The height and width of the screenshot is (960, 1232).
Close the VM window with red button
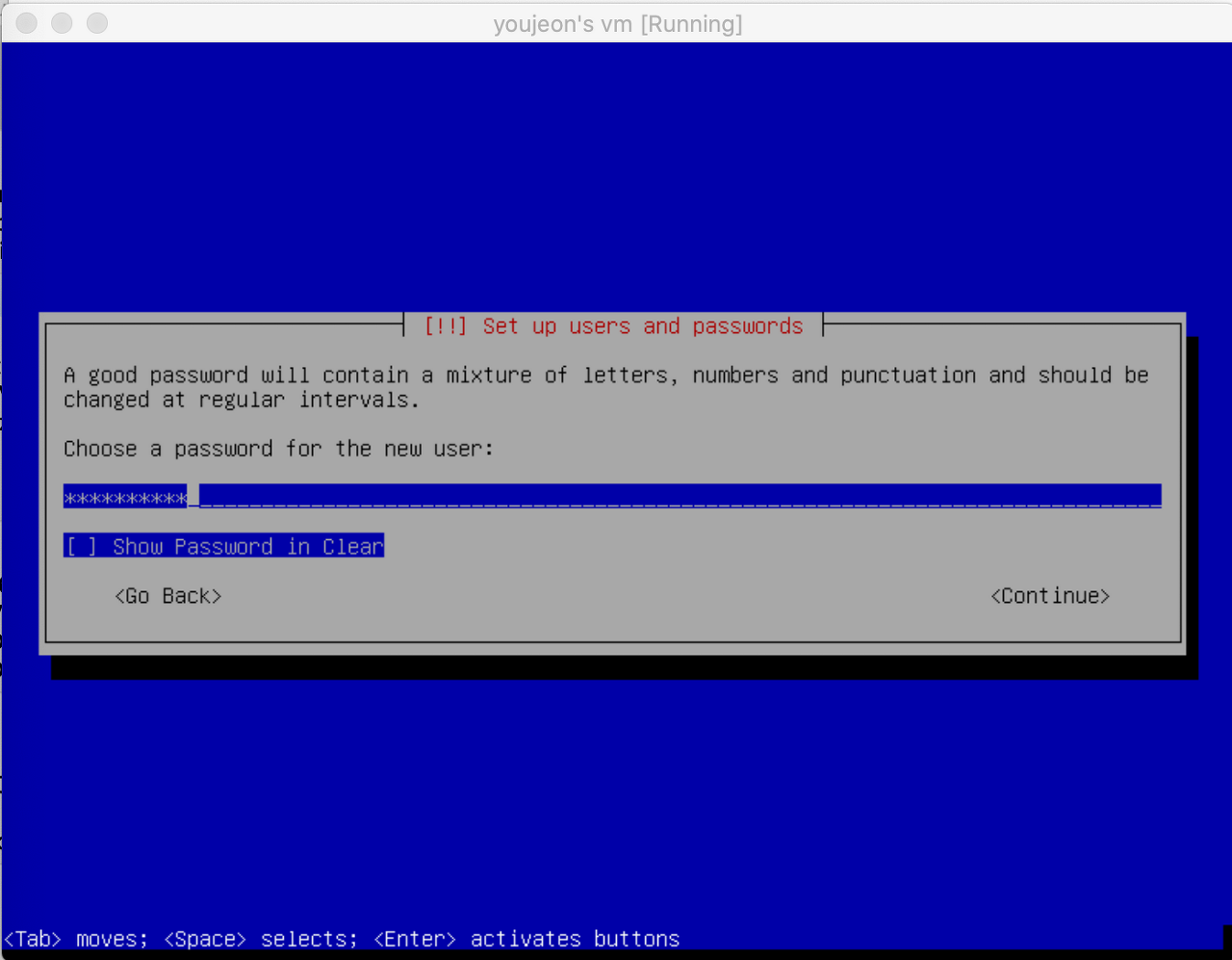point(27,23)
